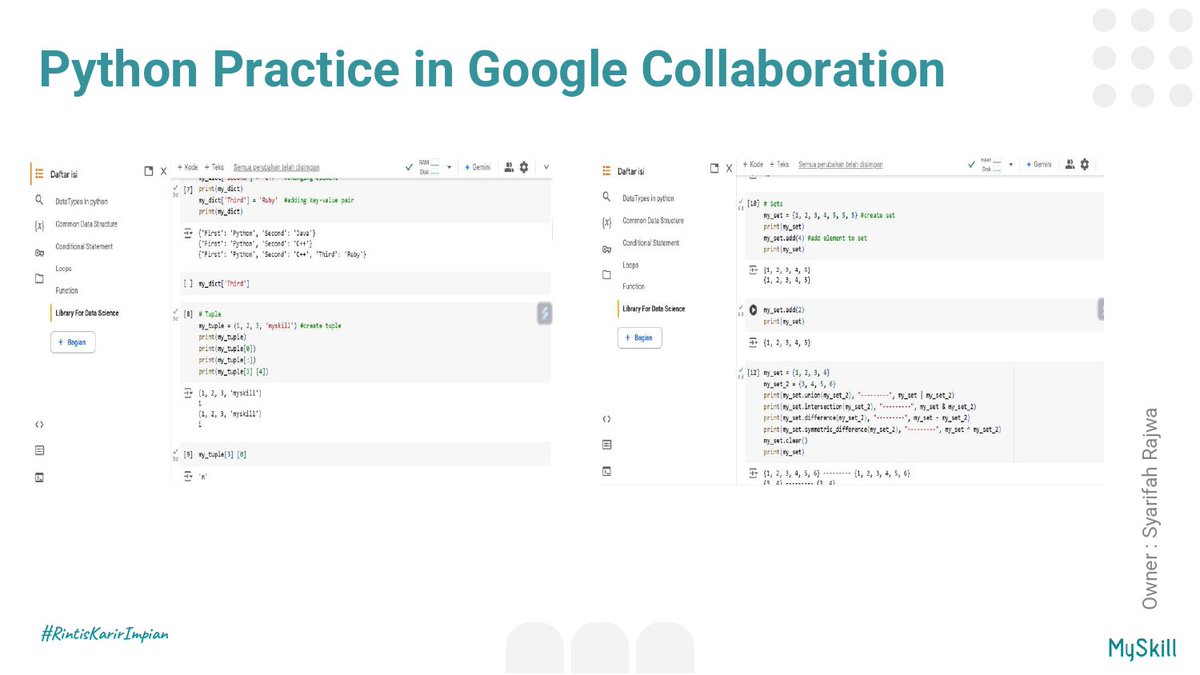The width and height of the screenshot is (1200, 675).
Task: Select Loops entry in right notebook
Action: (x=630, y=265)
